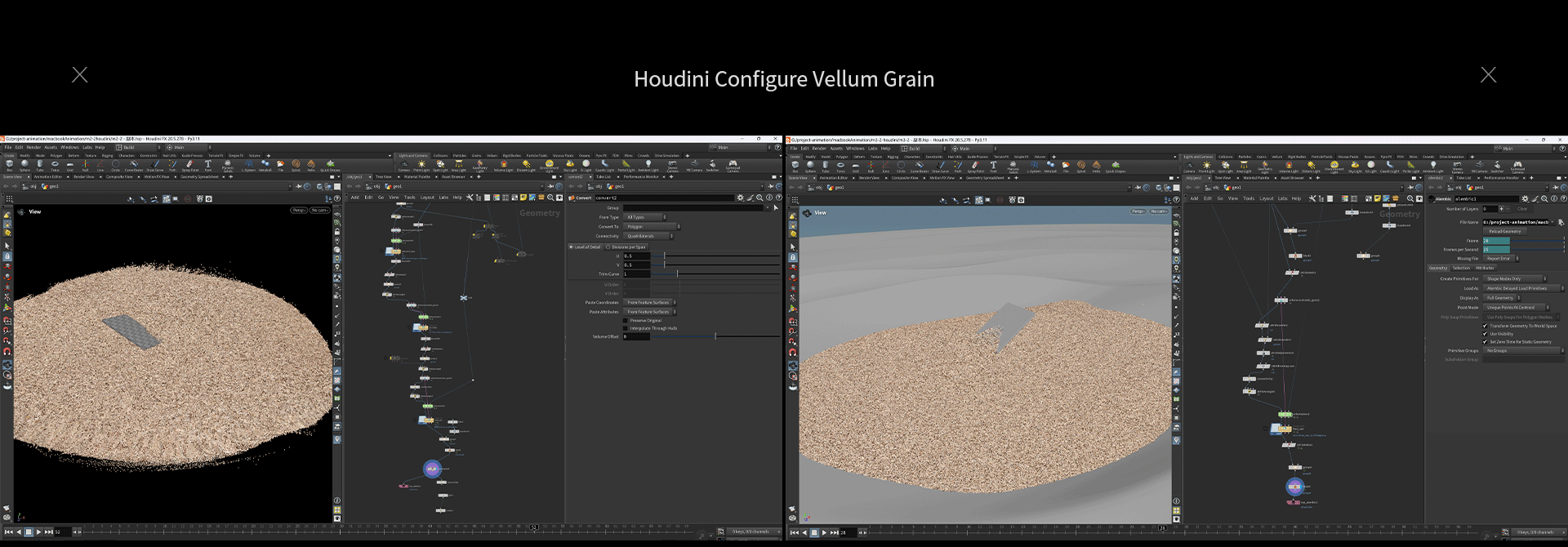Click the Clear button next to Number of Layers
1568x547 pixels.
click(x=1522, y=209)
